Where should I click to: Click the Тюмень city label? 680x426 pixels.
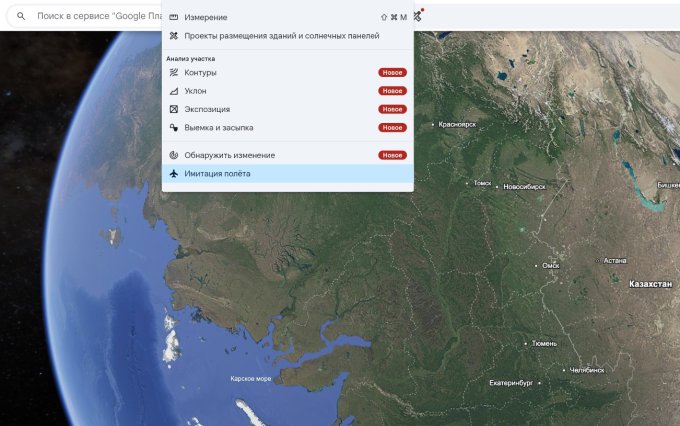[x=544, y=344]
